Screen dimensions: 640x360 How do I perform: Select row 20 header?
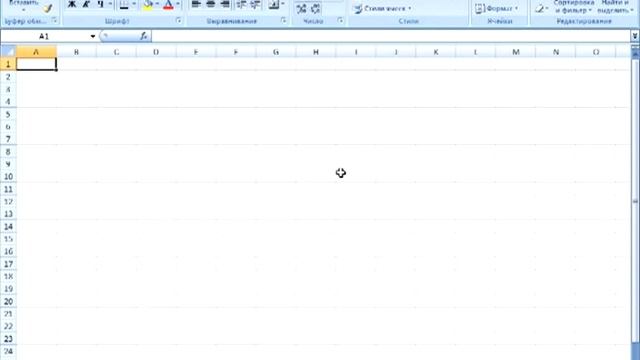(8, 301)
